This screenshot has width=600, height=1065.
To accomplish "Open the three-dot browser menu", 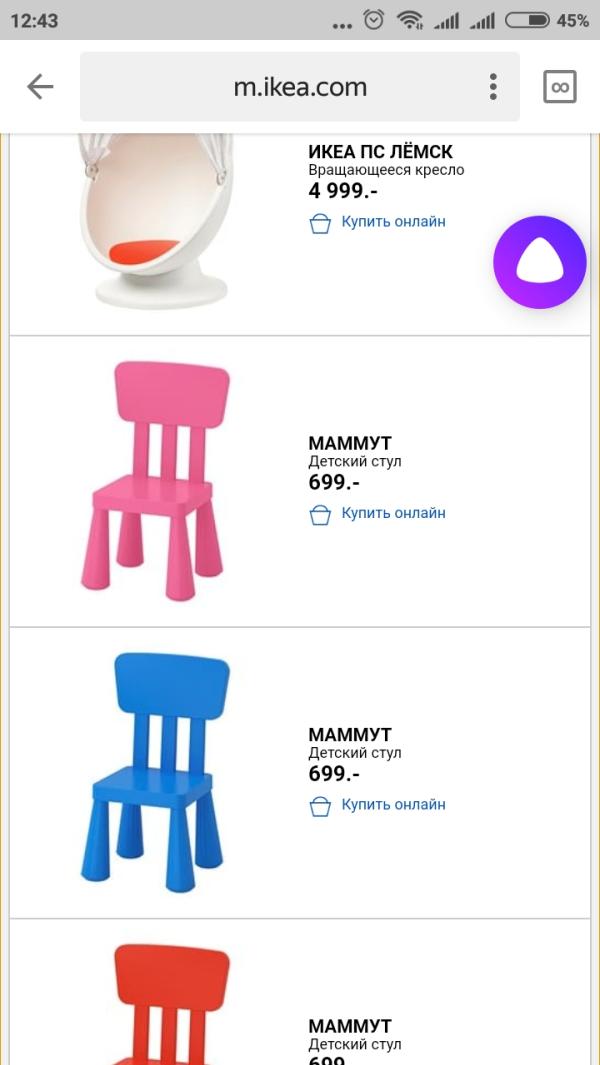I will coord(493,87).
